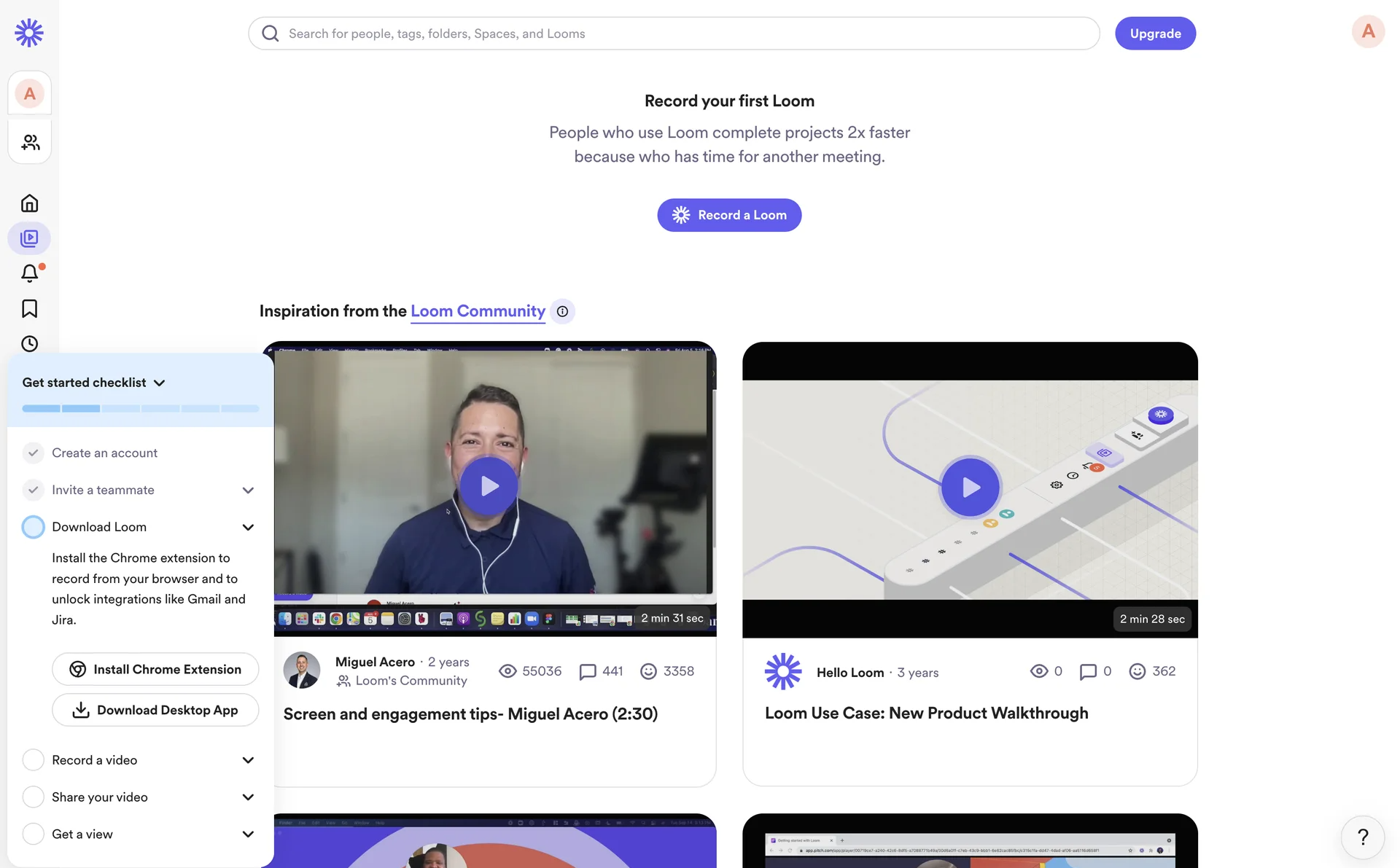Click the views eye icon on Miguel Acero's video
The width and height of the screenshot is (1400, 868).
point(507,671)
